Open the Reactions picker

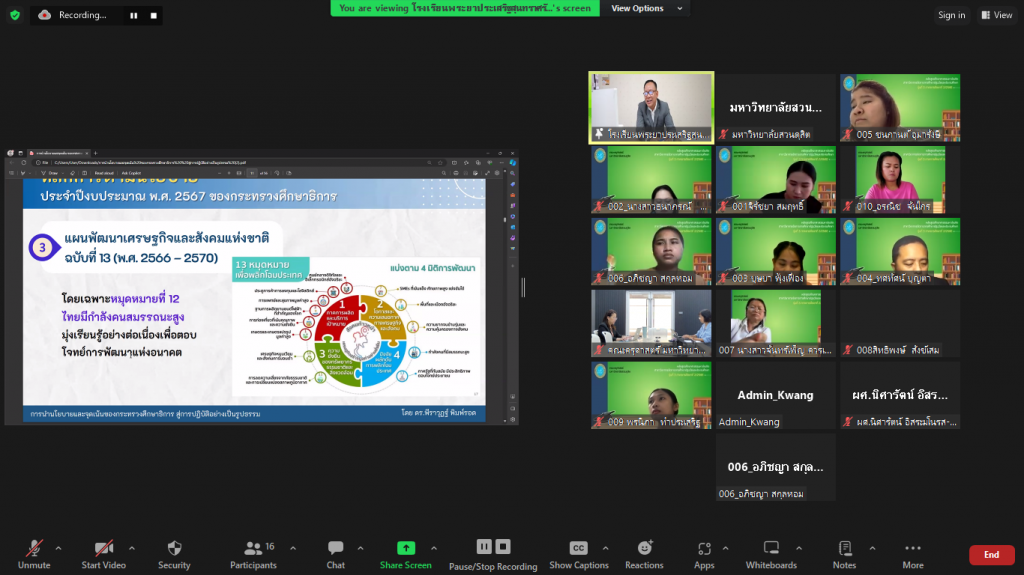point(645,553)
